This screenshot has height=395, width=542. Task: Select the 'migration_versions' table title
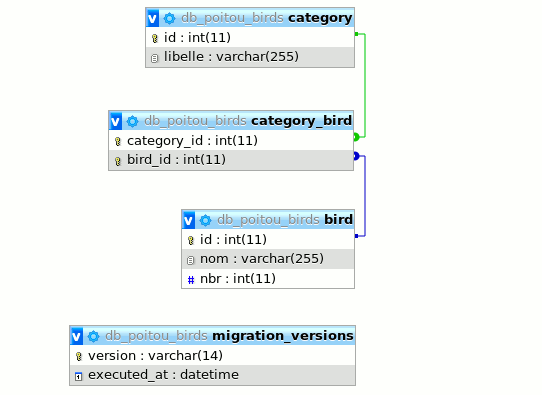(283, 336)
